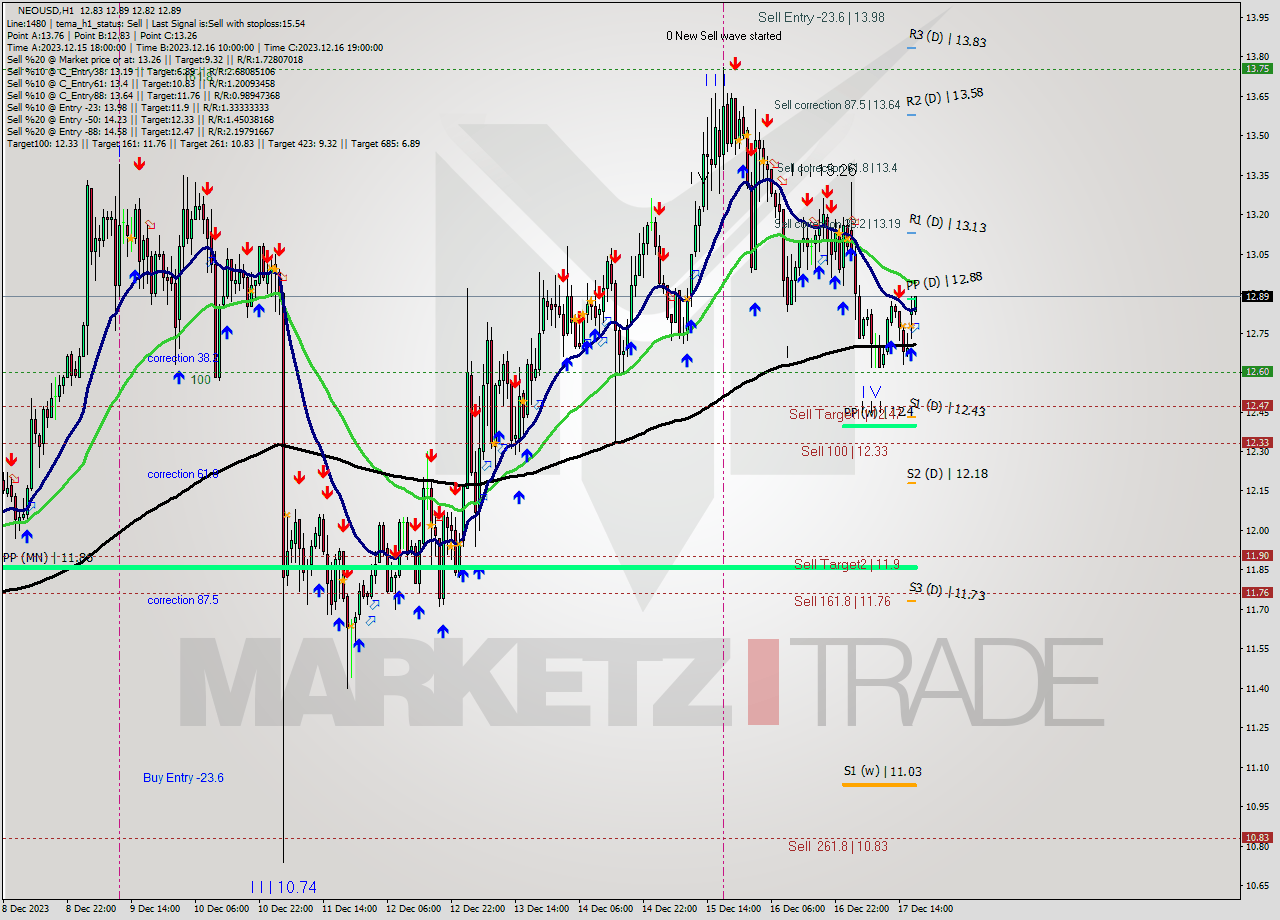Click the red 12.47 price tag on the axis
This screenshot has width=1280, height=920.
point(1257,405)
